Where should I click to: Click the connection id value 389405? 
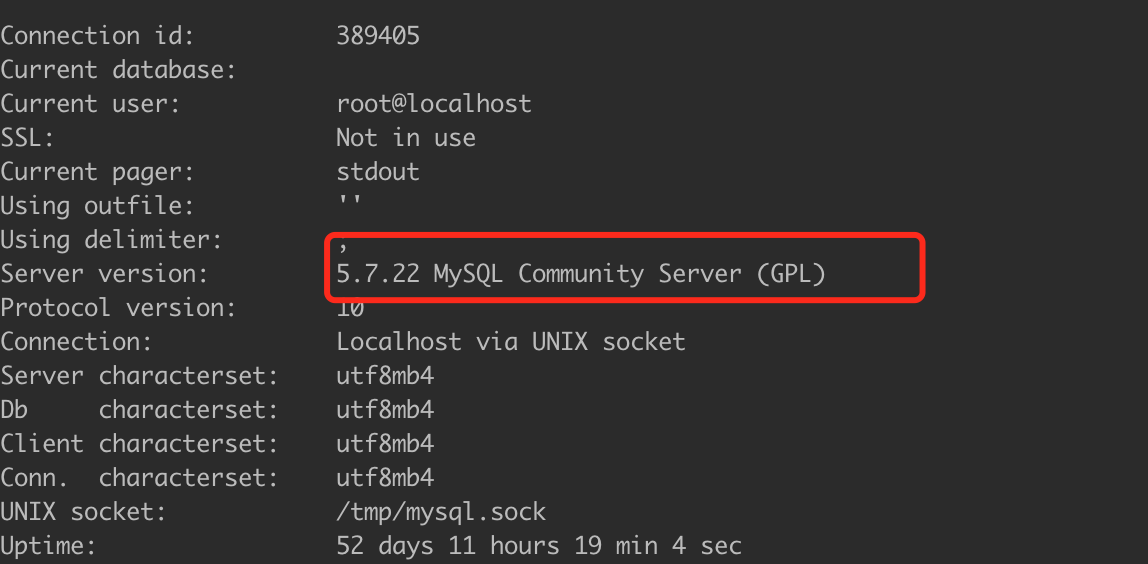point(378,36)
